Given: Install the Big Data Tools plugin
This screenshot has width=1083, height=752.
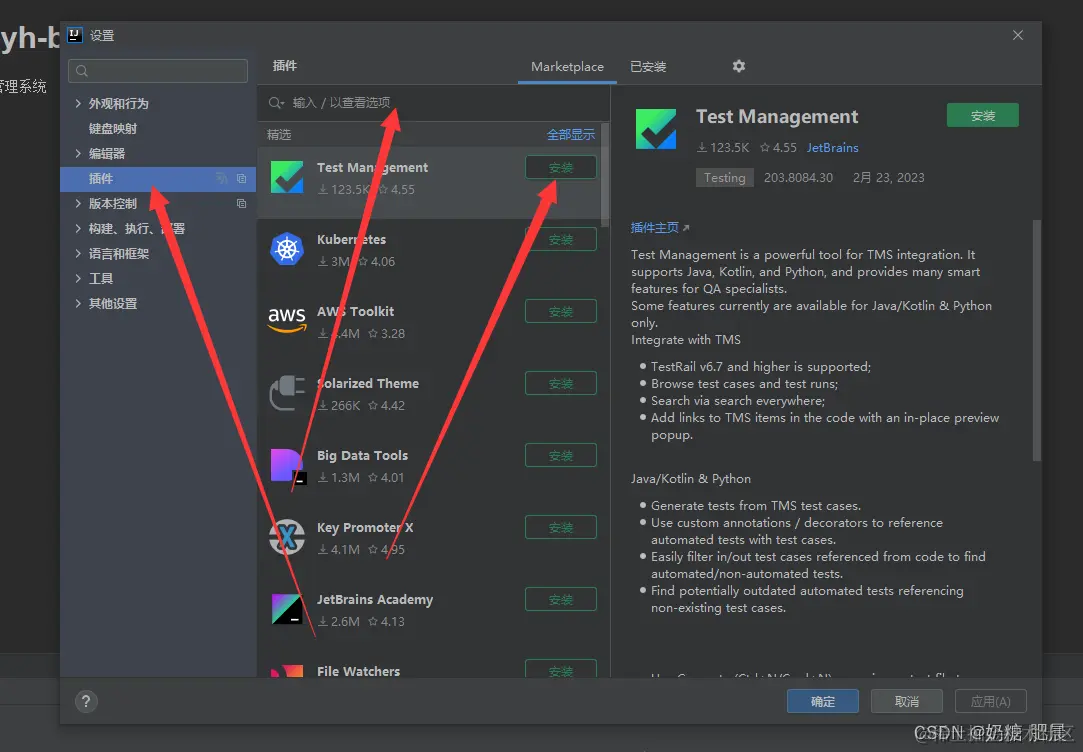Looking at the screenshot, I should click(x=561, y=456).
